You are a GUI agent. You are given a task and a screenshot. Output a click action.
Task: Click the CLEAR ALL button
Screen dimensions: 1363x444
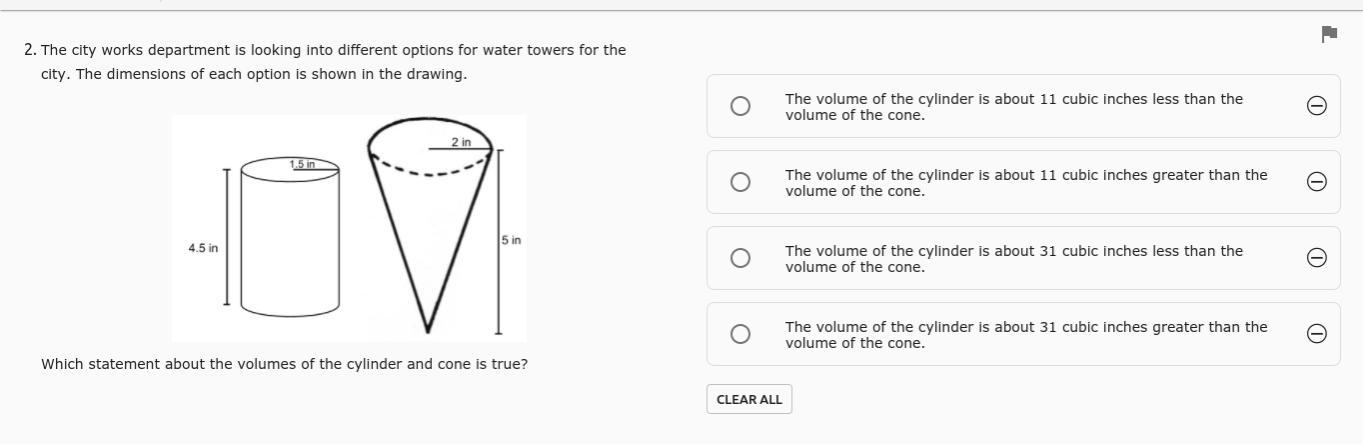pyautogui.click(x=749, y=399)
